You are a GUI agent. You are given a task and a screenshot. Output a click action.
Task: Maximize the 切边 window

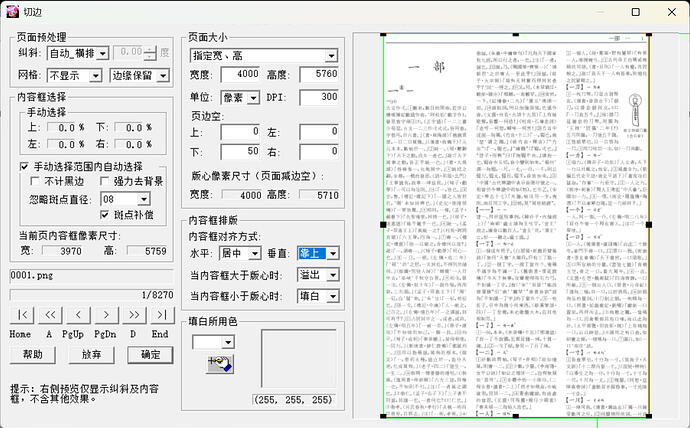coord(635,12)
